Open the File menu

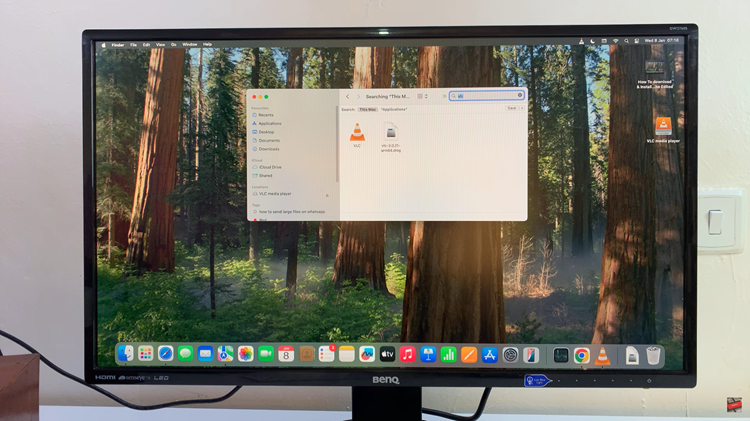[x=133, y=45]
